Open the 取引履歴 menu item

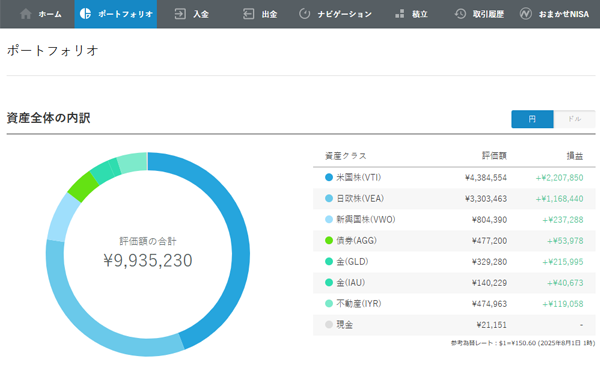tap(488, 15)
